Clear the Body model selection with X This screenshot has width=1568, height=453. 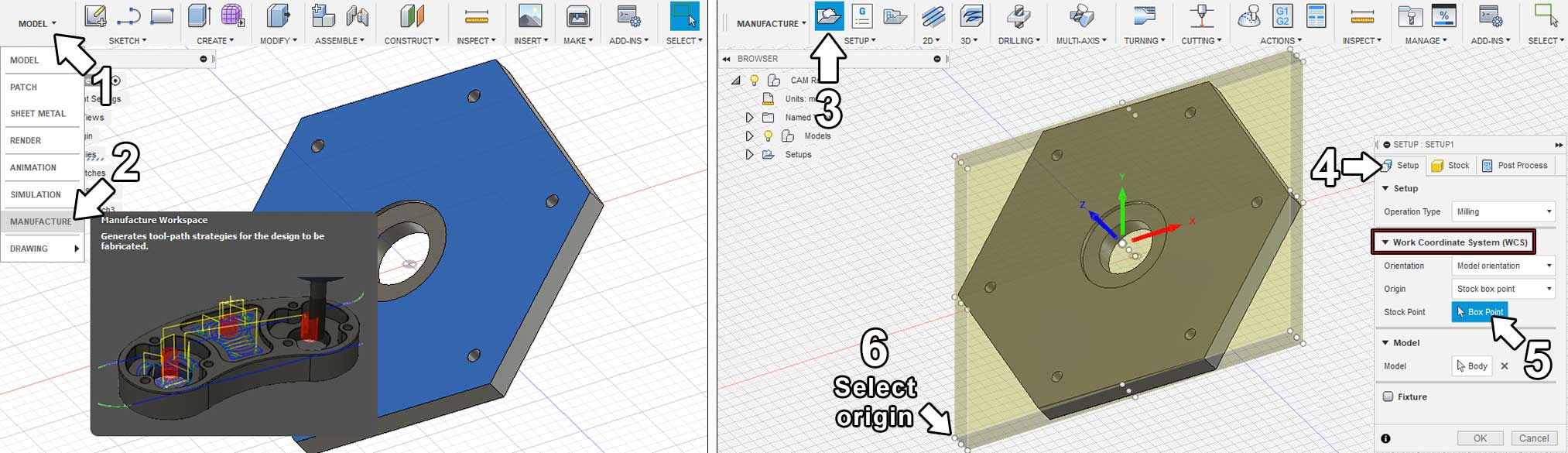[x=1505, y=366]
